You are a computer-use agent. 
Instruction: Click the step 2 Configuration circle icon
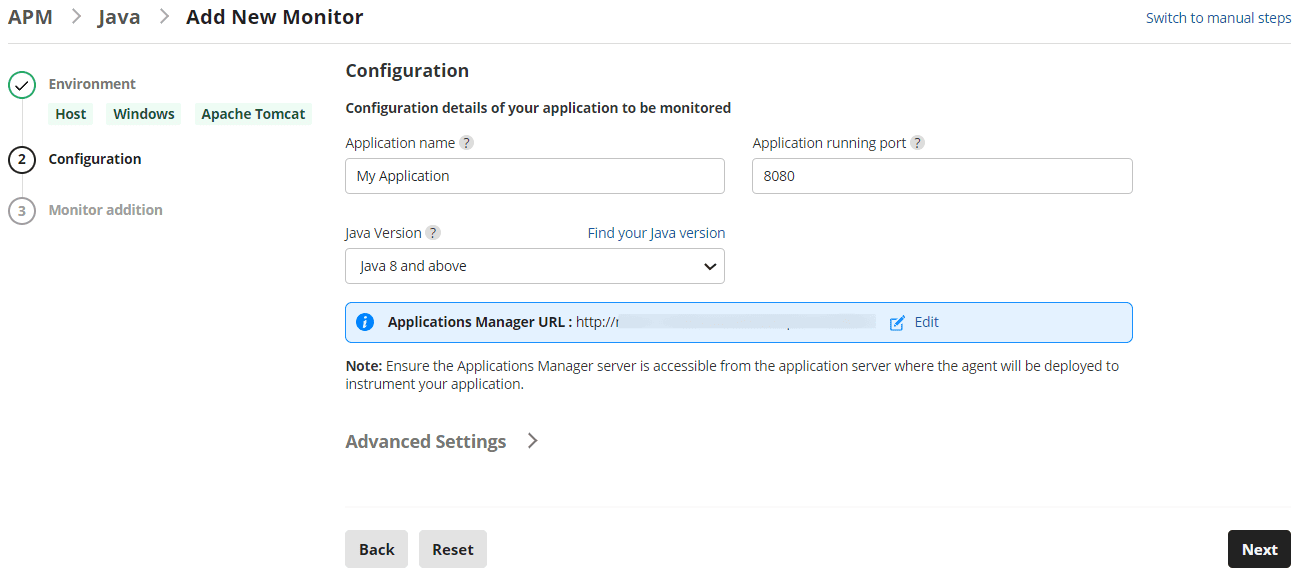point(22,160)
